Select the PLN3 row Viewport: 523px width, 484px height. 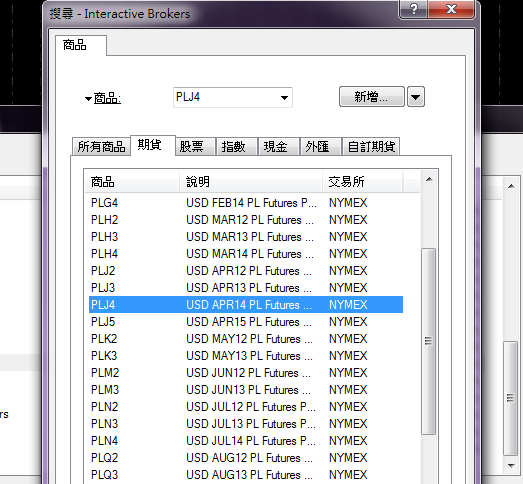(x=246, y=424)
